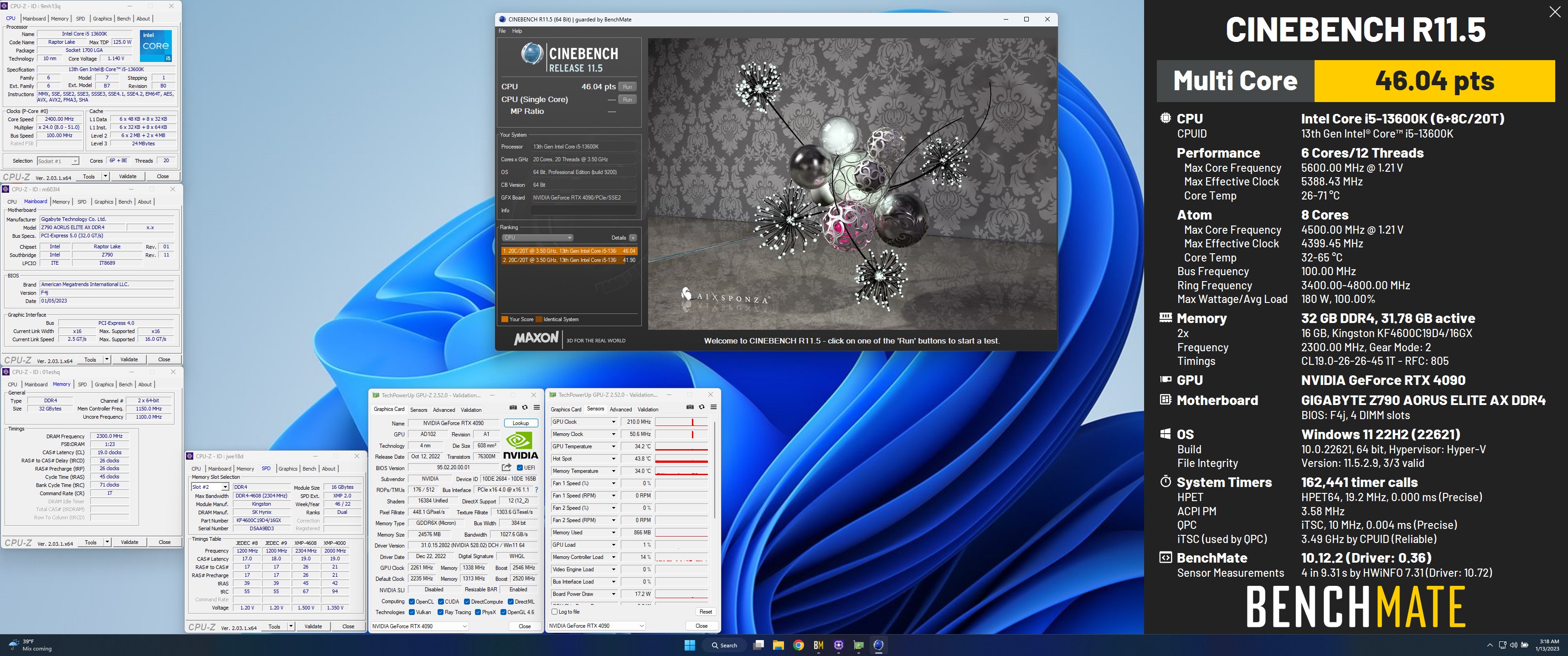Switch to Sensors tab in GPU-Z Graphics Card window
The height and width of the screenshot is (656, 1568).
point(419,410)
